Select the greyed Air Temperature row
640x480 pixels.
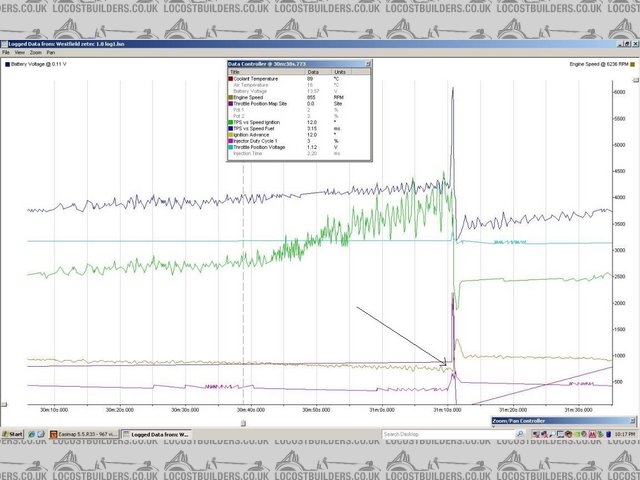click(299, 85)
